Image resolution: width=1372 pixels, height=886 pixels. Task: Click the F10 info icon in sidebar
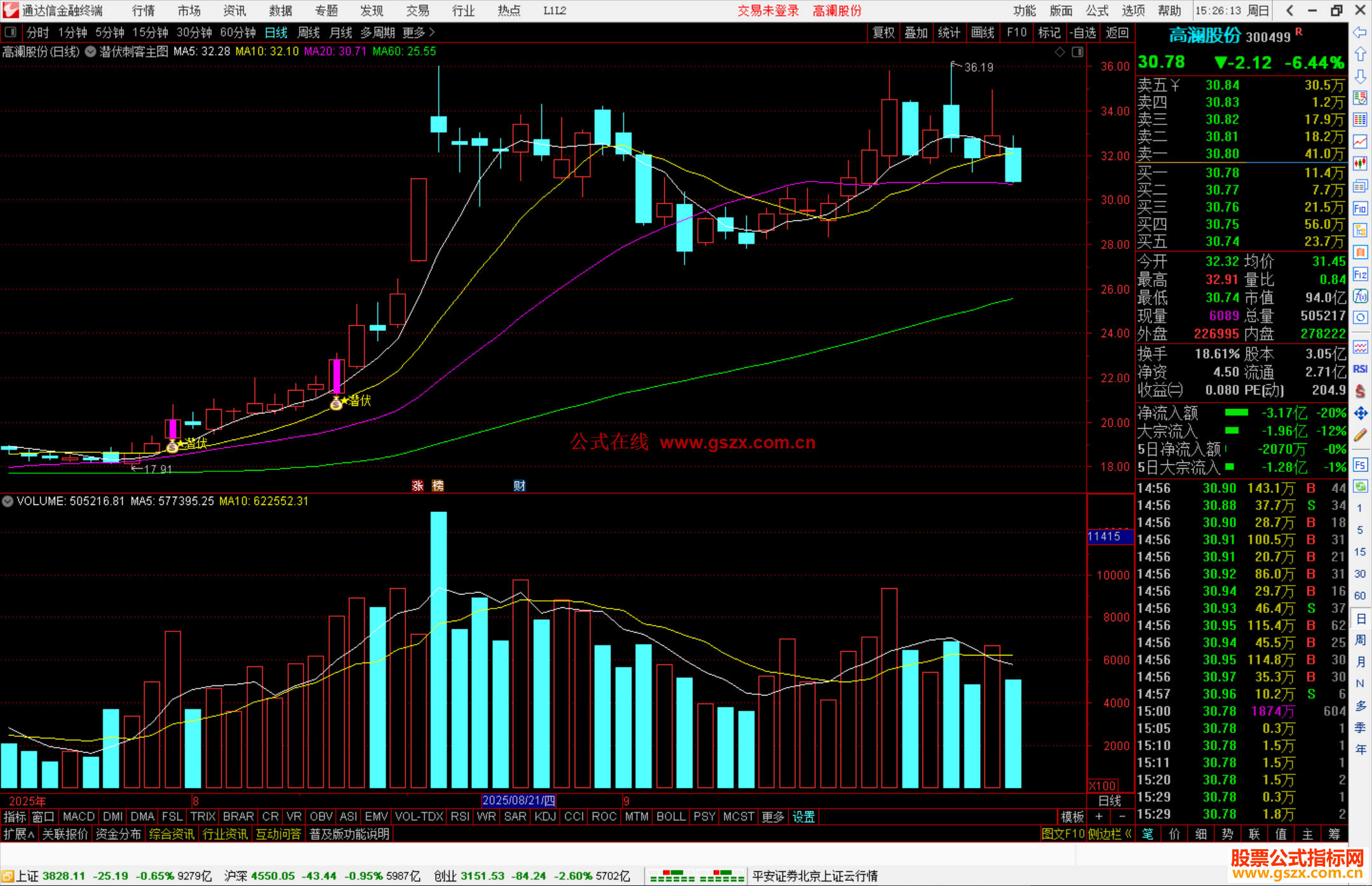(1360, 208)
